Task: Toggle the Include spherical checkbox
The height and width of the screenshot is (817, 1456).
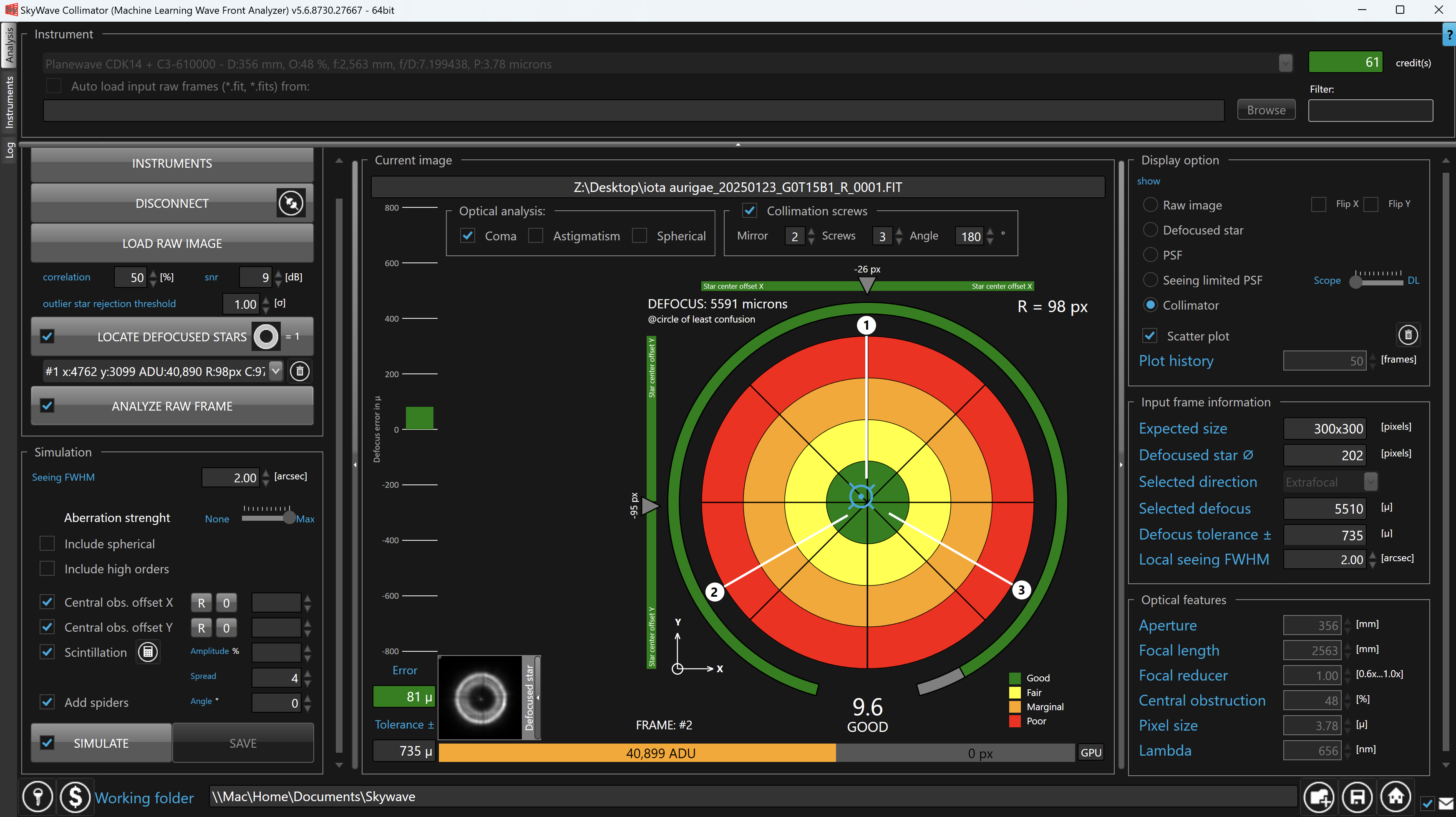Action: (48, 543)
